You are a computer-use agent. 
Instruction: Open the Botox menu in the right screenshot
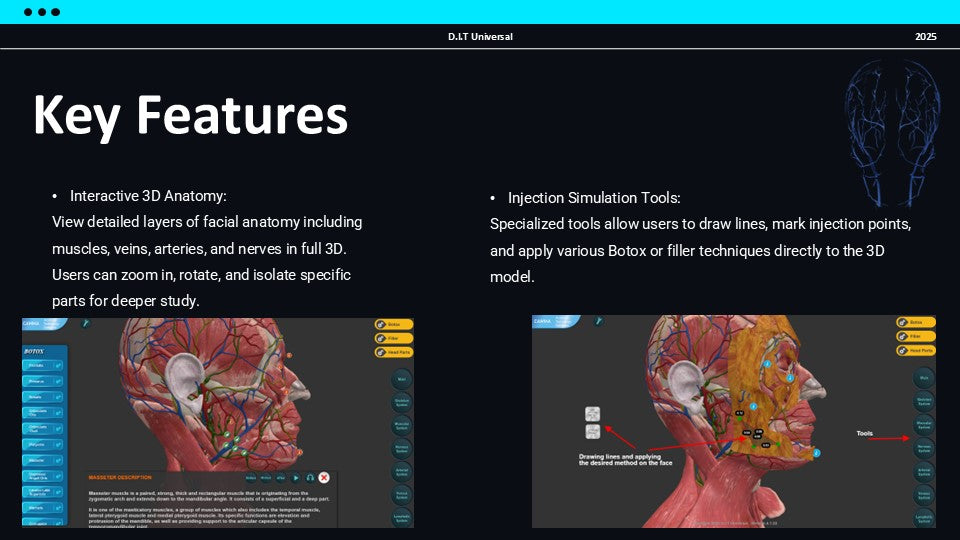click(916, 323)
